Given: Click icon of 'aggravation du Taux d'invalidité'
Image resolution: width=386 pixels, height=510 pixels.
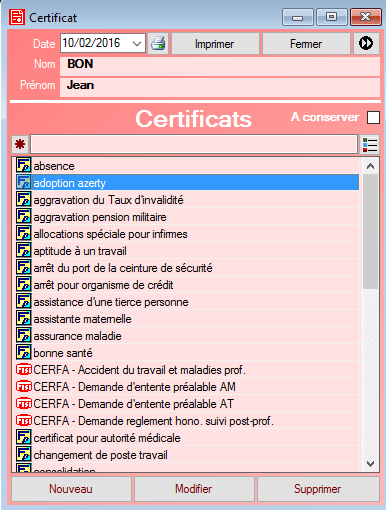Looking at the screenshot, I should (23, 199).
